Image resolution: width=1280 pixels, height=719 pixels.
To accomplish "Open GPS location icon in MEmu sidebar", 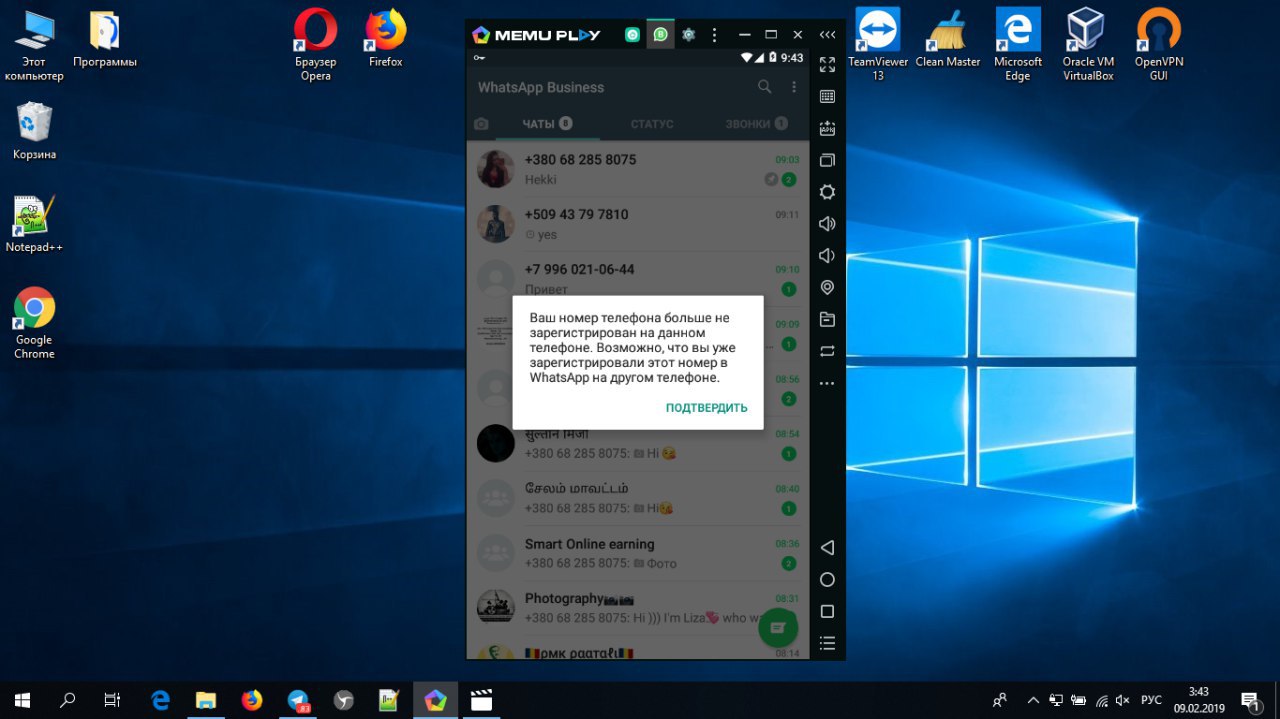I will point(827,288).
